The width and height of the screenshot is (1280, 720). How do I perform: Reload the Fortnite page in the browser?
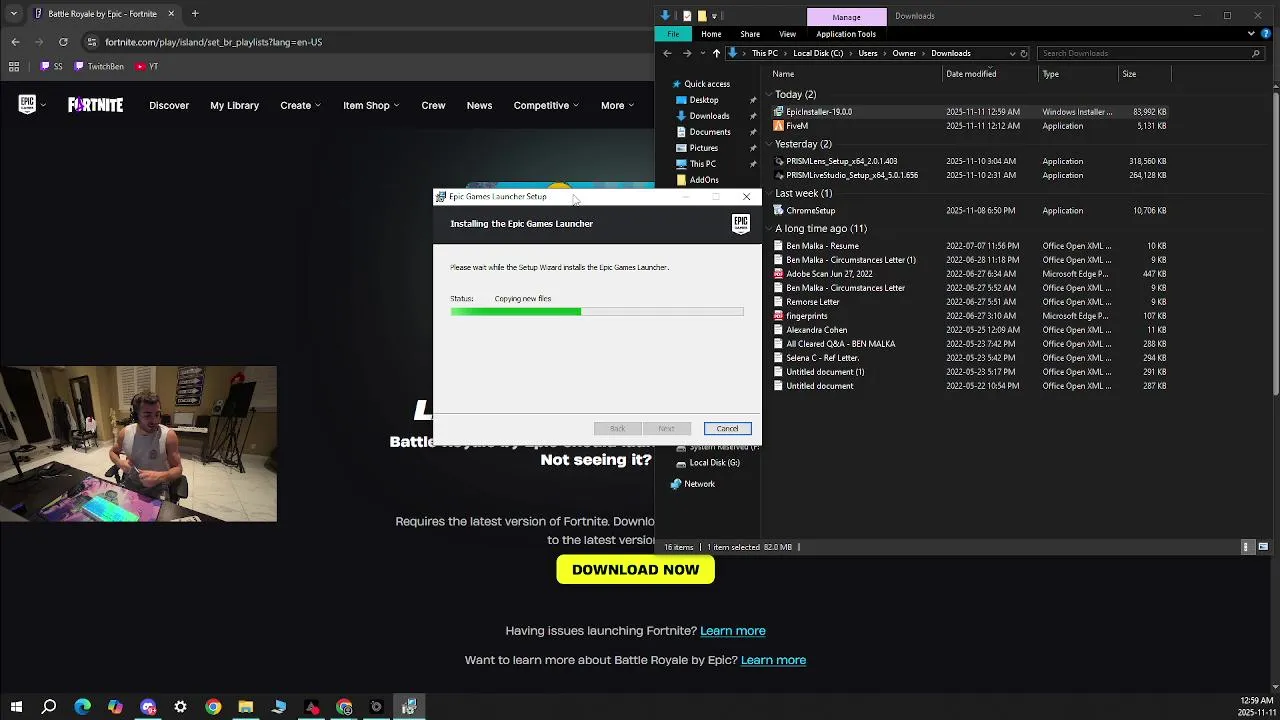click(x=63, y=42)
